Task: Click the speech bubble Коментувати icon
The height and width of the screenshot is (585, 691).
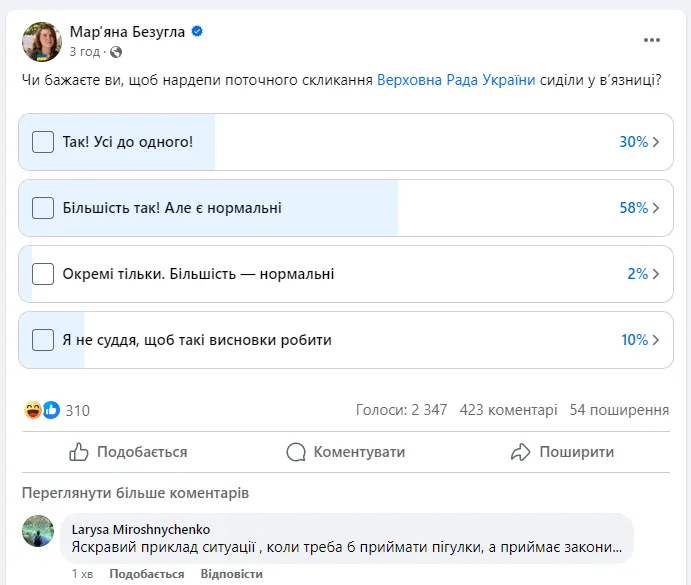Action: (x=296, y=452)
